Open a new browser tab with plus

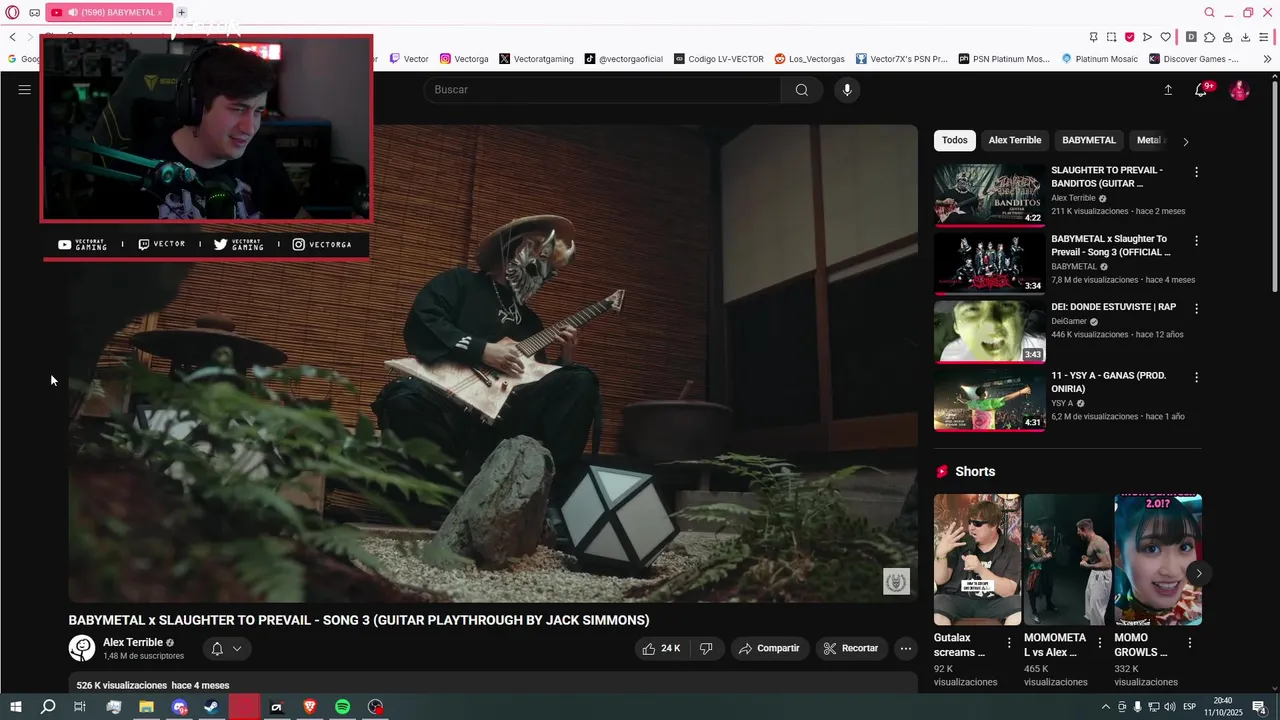181,12
